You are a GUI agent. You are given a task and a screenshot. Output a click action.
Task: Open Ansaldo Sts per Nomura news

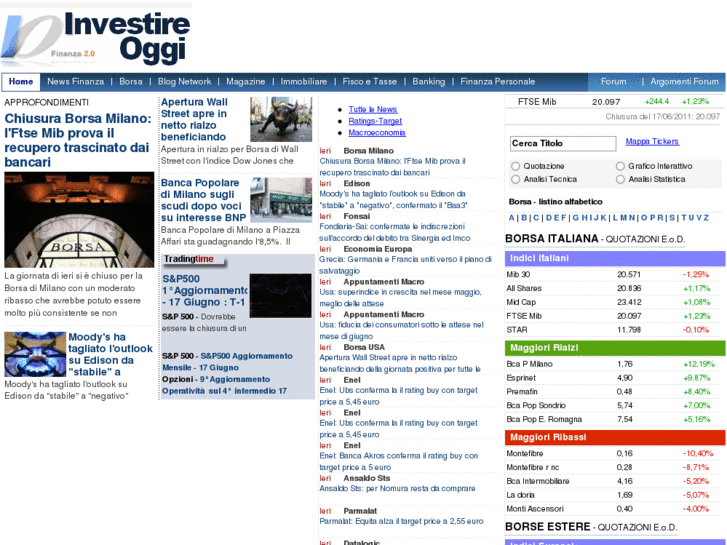(x=397, y=488)
